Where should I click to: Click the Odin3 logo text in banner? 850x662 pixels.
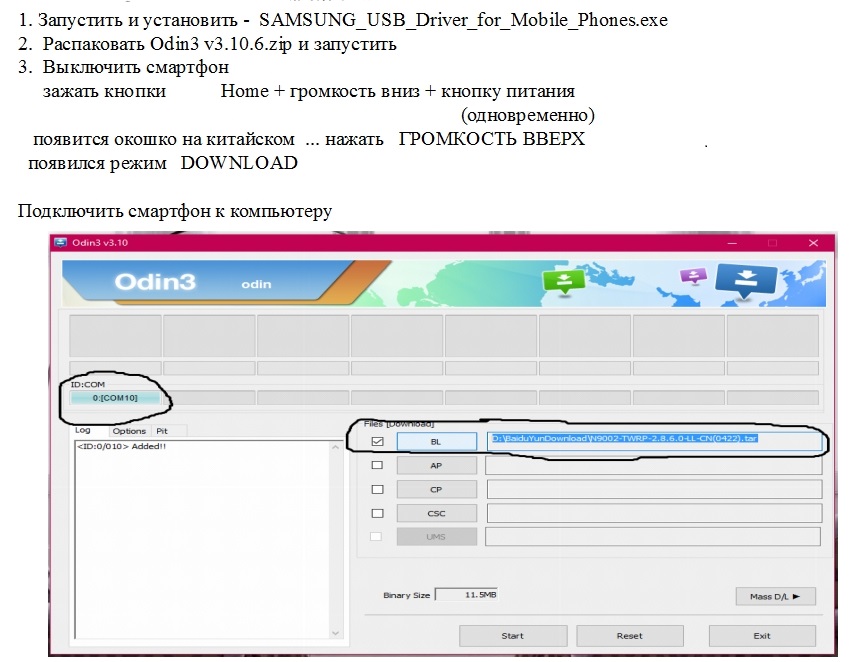pyautogui.click(x=155, y=282)
